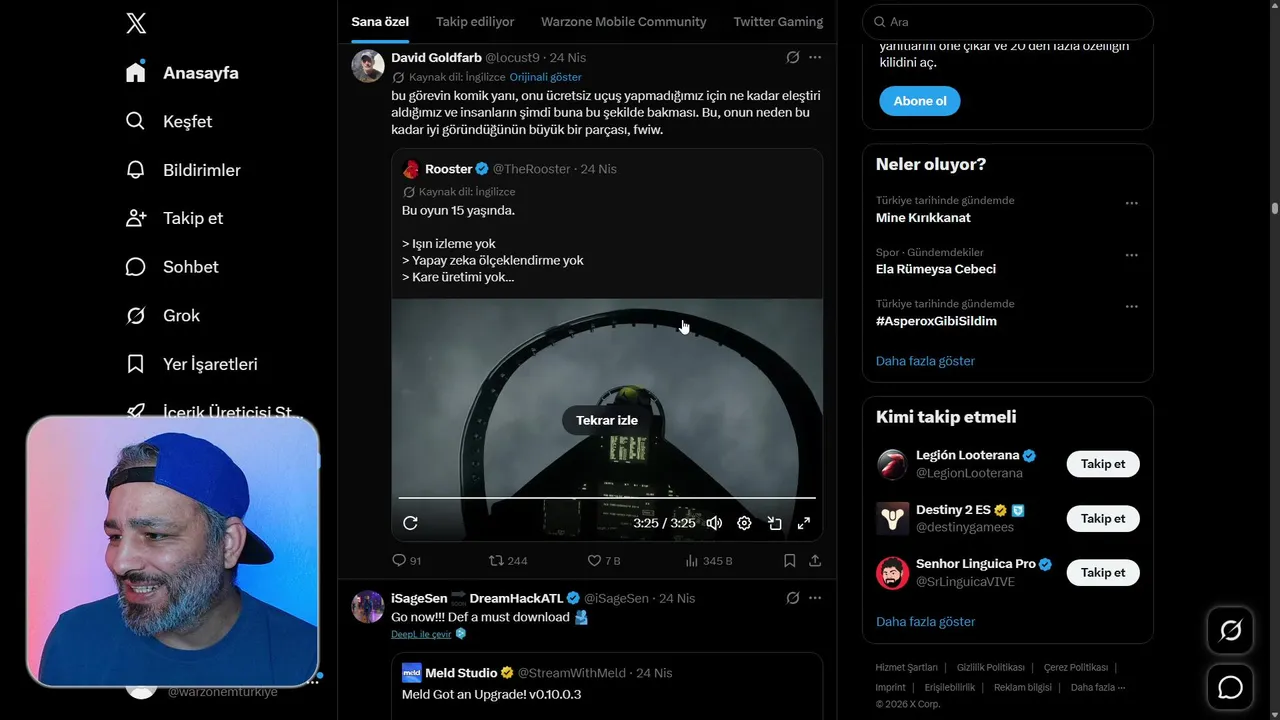This screenshot has height=720, width=1280.
Task: Click DeepL ile çevir link
Action: 421,634
